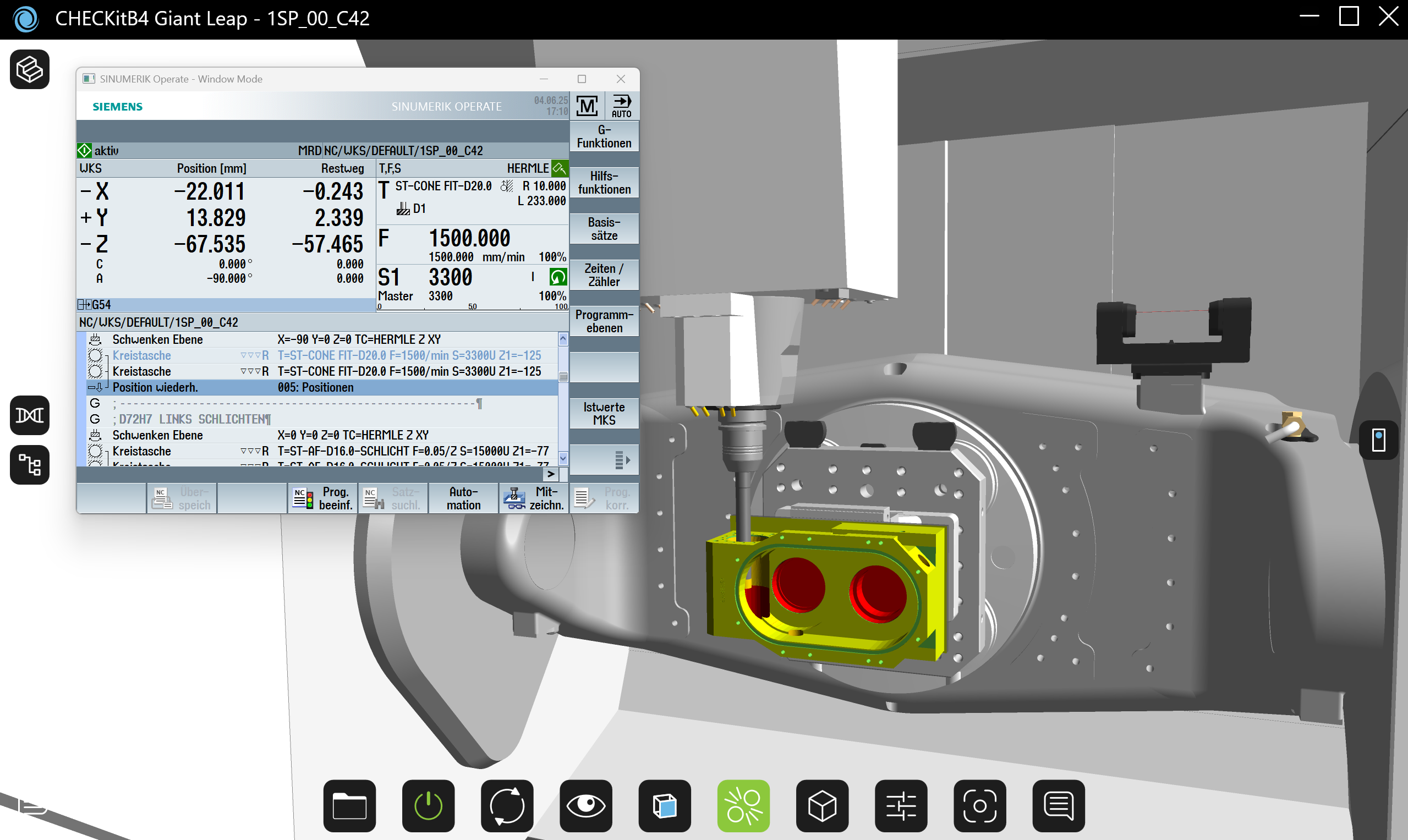Open the message log icon
Image resolution: width=1408 pixels, height=840 pixels.
pos(1058,805)
